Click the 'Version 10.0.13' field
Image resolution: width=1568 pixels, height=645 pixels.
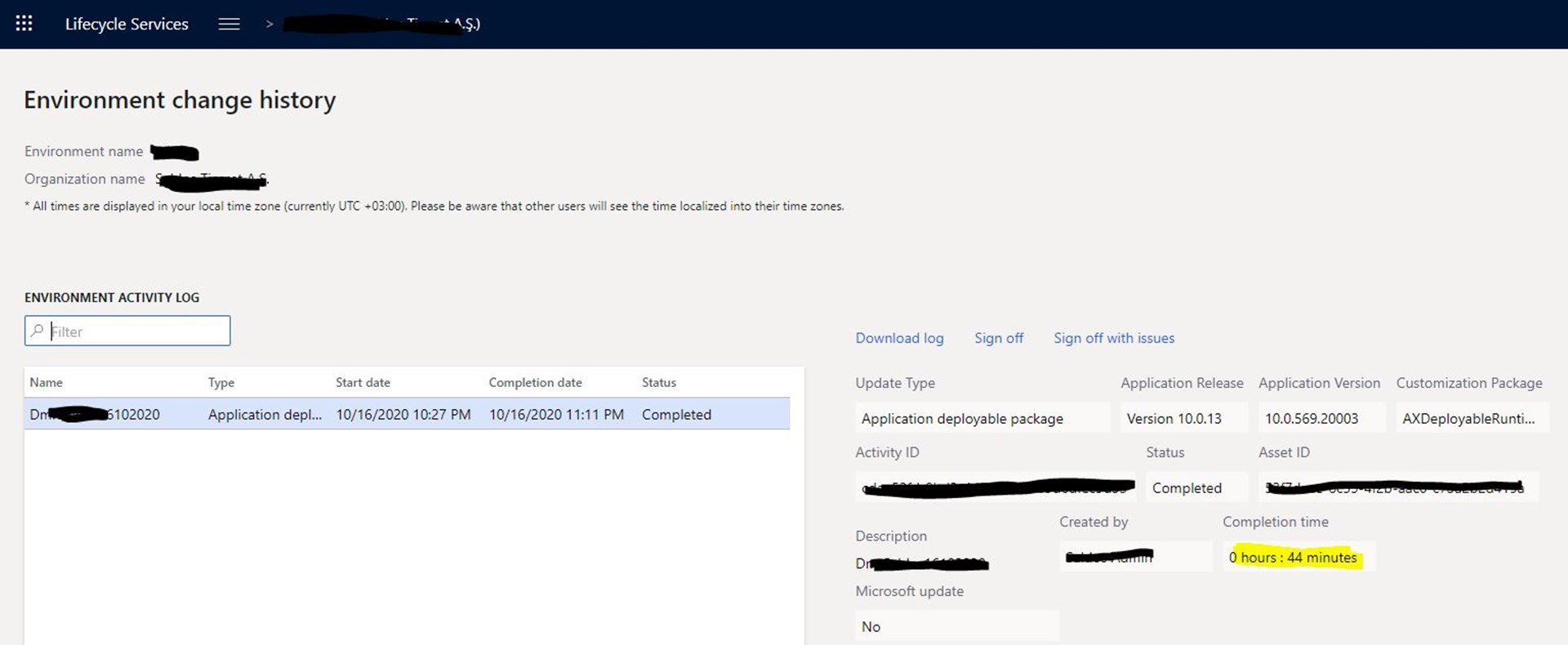[x=1183, y=418]
